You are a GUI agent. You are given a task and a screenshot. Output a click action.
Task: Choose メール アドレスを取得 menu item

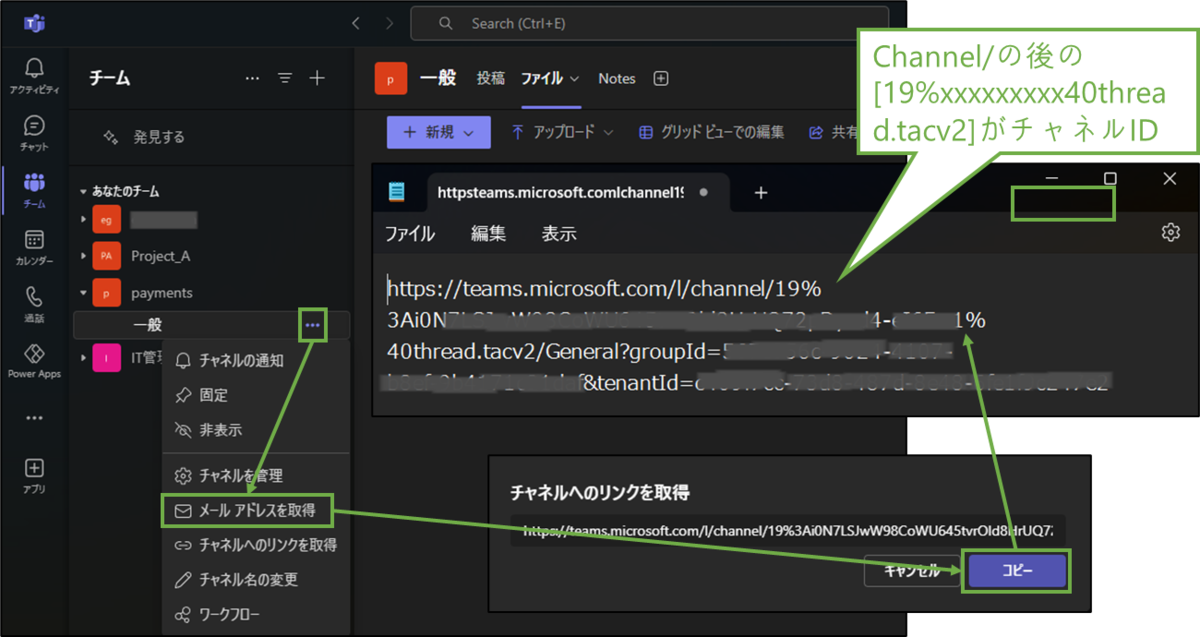click(255, 511)
